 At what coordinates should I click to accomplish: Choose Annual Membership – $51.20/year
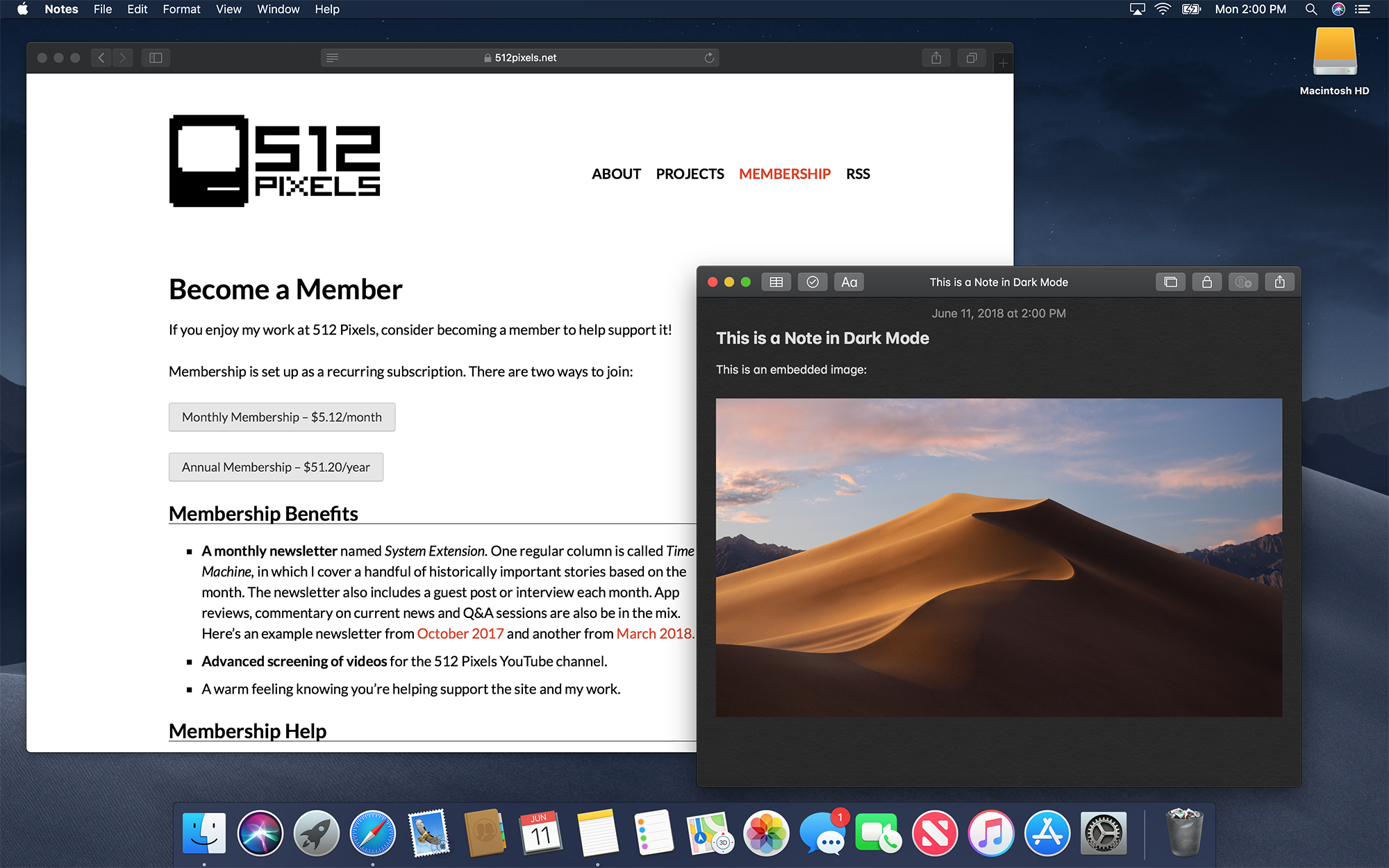(276, 467)
